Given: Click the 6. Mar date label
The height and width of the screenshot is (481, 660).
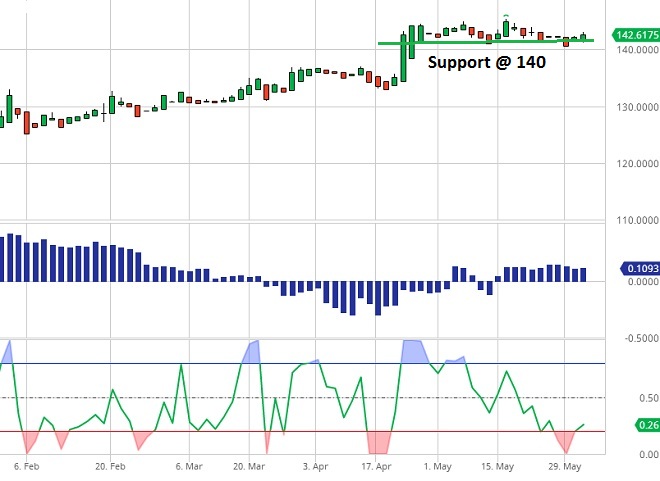Looking at the screenshot, I should click(189, 466).
